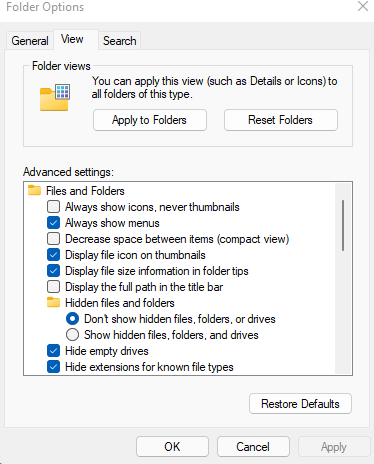
Task: Click the greyed-out Apply button
Action: tap(334, 447)
